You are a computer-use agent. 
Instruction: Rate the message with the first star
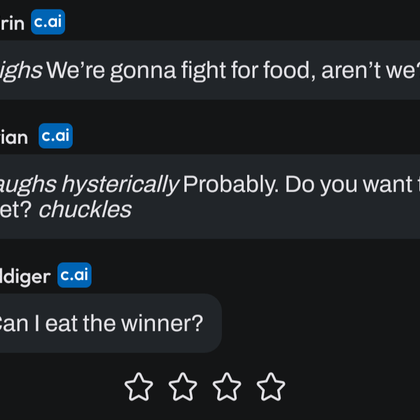pyautogui.click(x=139, y=387)
